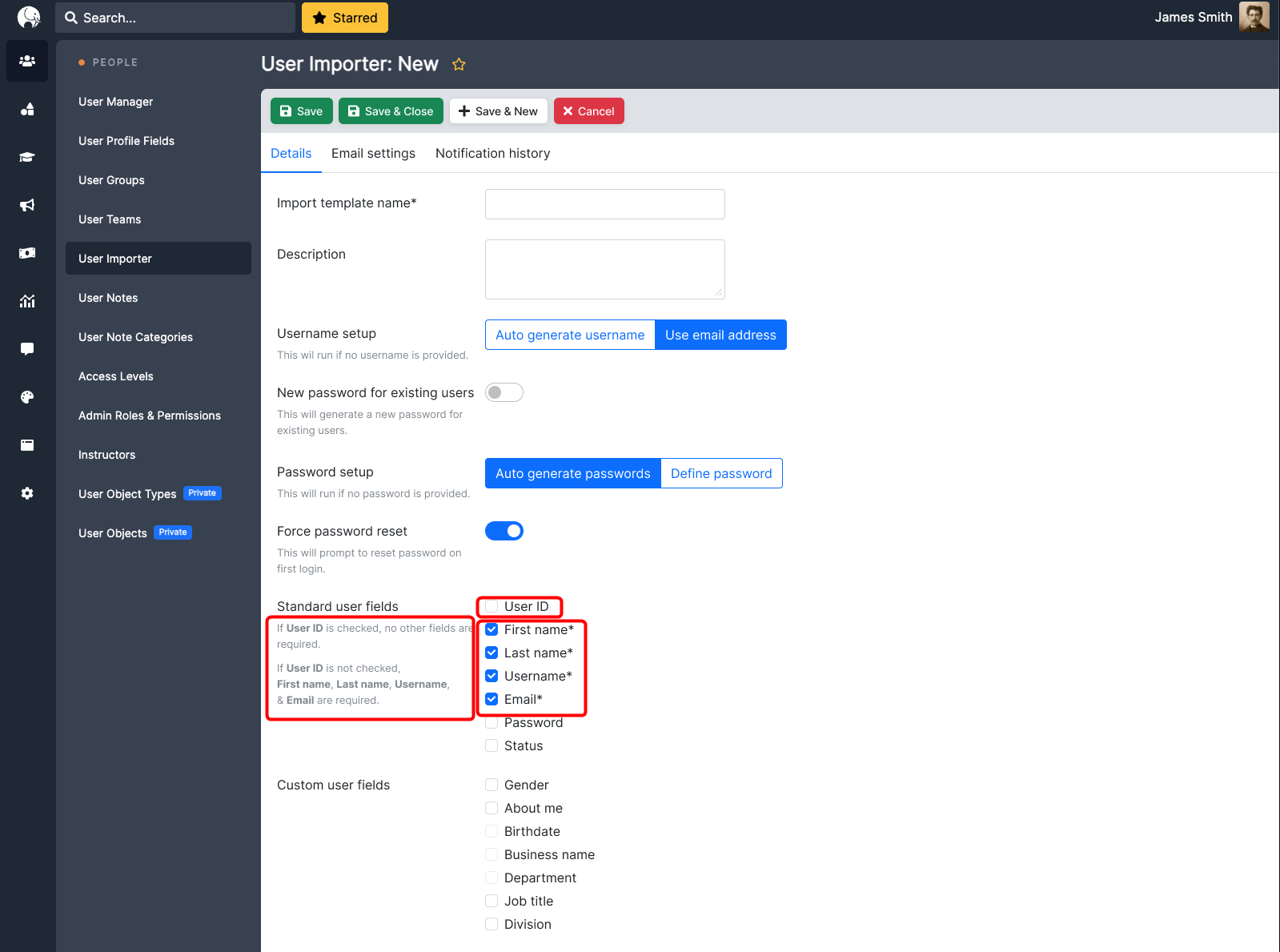Open the megaphone announcements icon
The height and width of the screenshot is (952, 1280).
(x=27, y=205)
